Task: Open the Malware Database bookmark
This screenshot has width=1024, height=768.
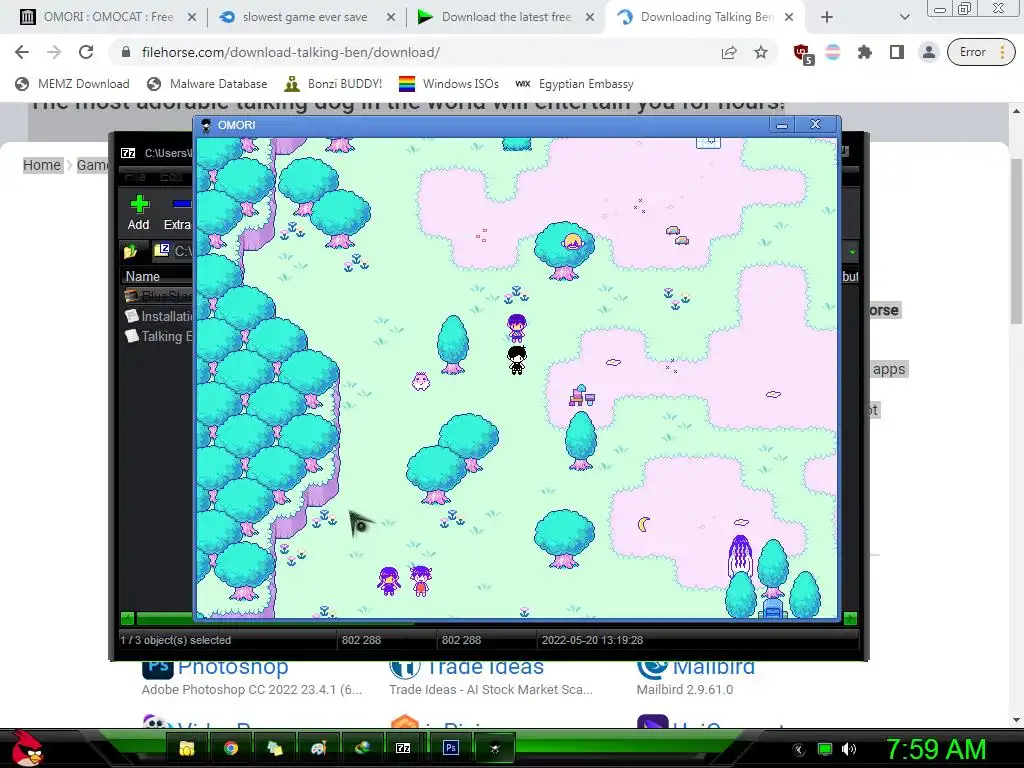Action: pyautogui.click(x=208, y=84)
